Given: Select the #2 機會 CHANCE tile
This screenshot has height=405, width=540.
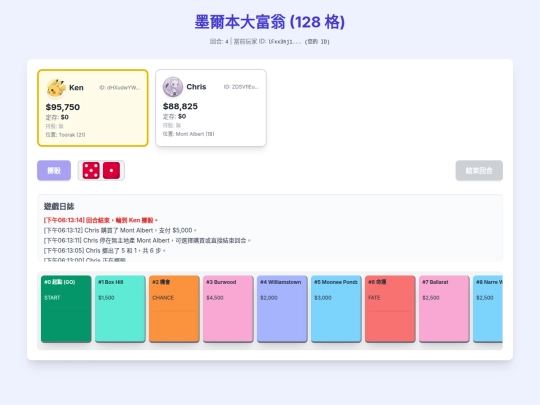Looking at the screenshot, I should click(174, 309).
